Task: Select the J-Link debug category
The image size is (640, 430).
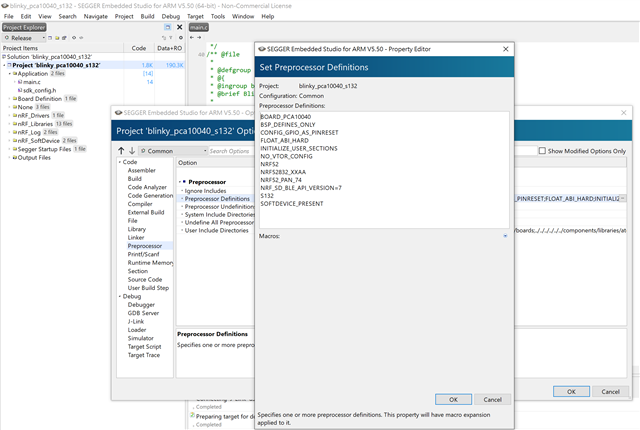Action: point(136,321)
